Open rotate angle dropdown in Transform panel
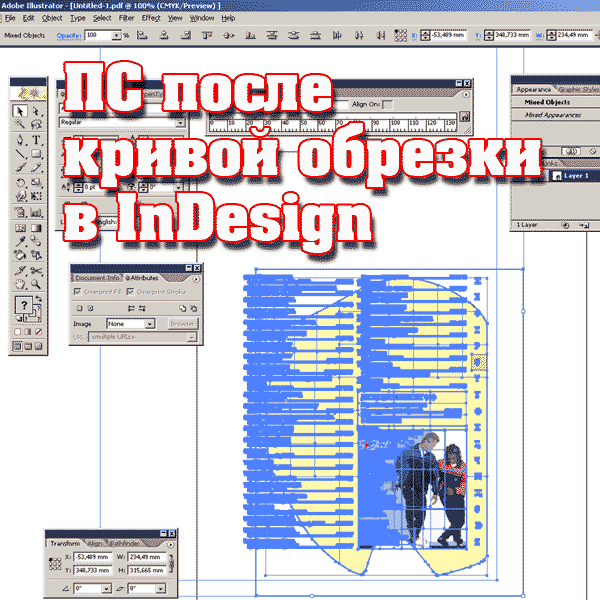 [107, 588]
